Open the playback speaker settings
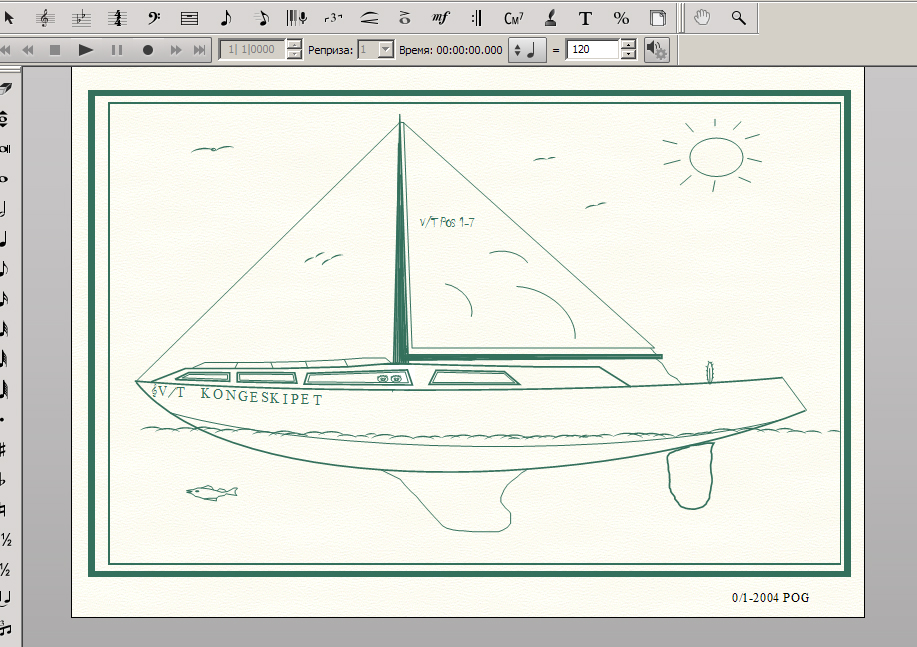Image resolution: width=917 pixels, height=647 pixels. click(x=656, y=49)
